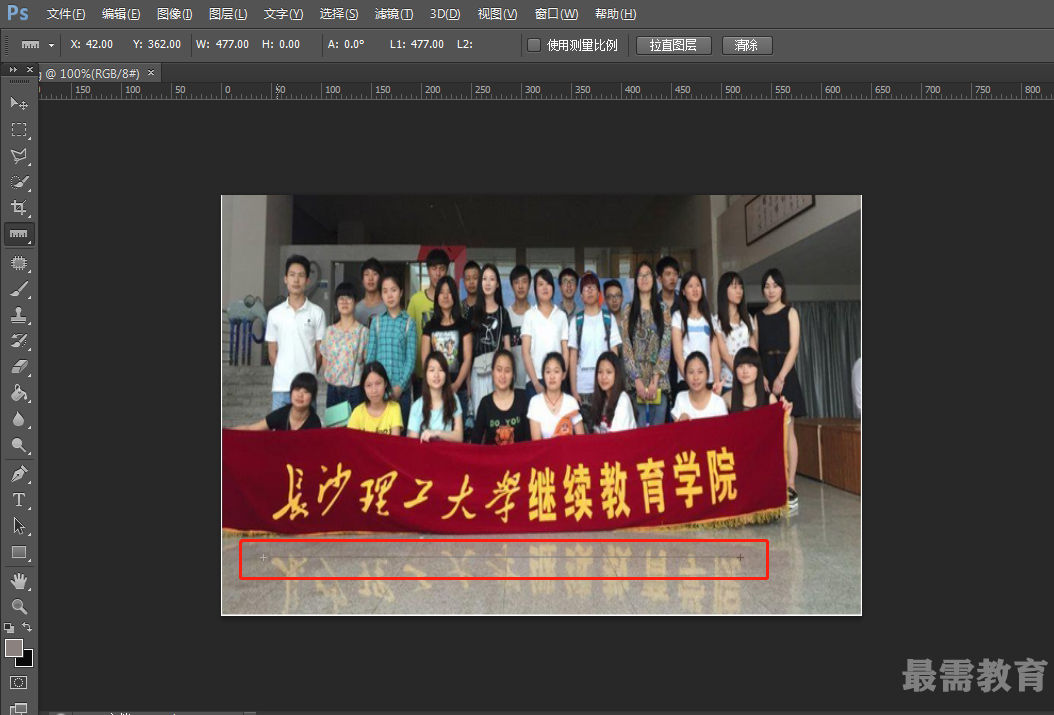Click the H: 0.00 readout
The height and width of the screenshot is (715, 1054).
[x=281, y=44]
